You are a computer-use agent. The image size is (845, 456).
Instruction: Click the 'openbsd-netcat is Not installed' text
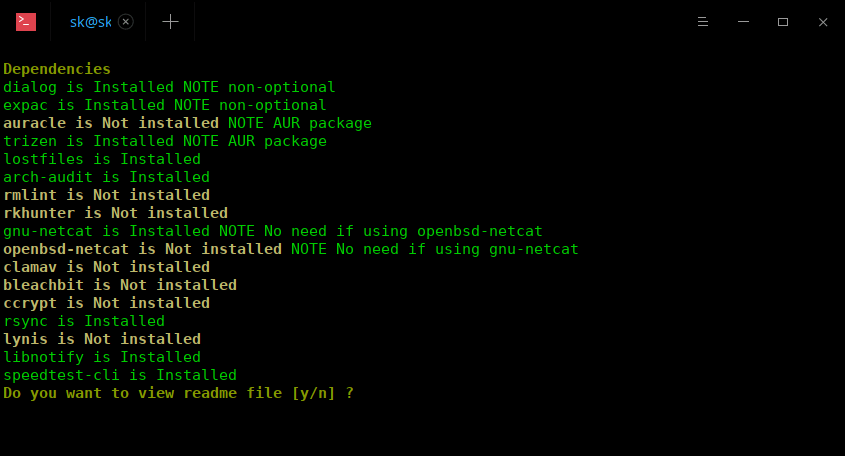point(142,249)
